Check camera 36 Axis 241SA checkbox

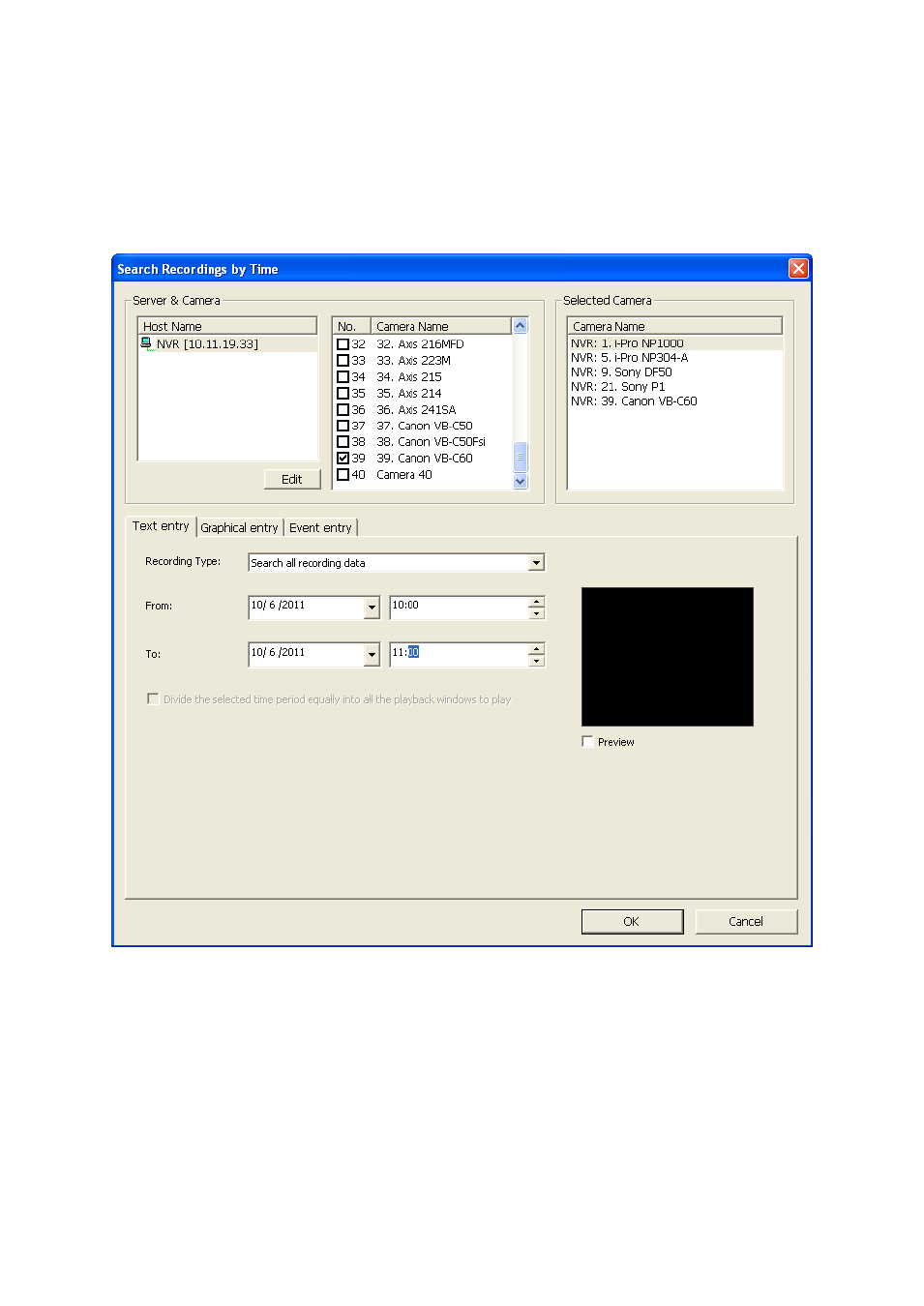click(343, 410)
